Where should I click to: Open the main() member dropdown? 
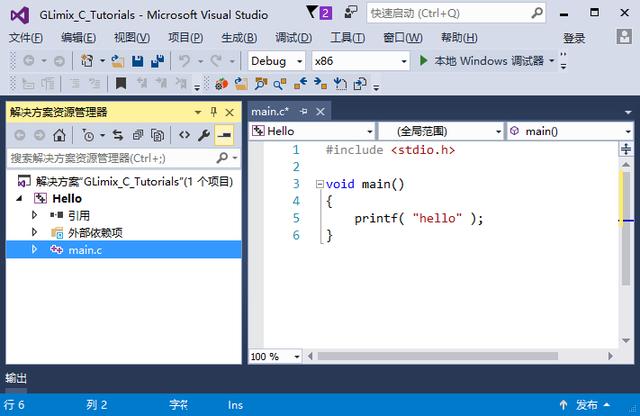(570, 131)
